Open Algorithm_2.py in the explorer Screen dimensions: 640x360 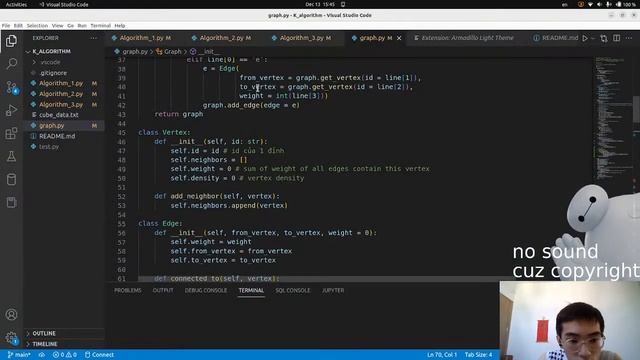[61, 94]
